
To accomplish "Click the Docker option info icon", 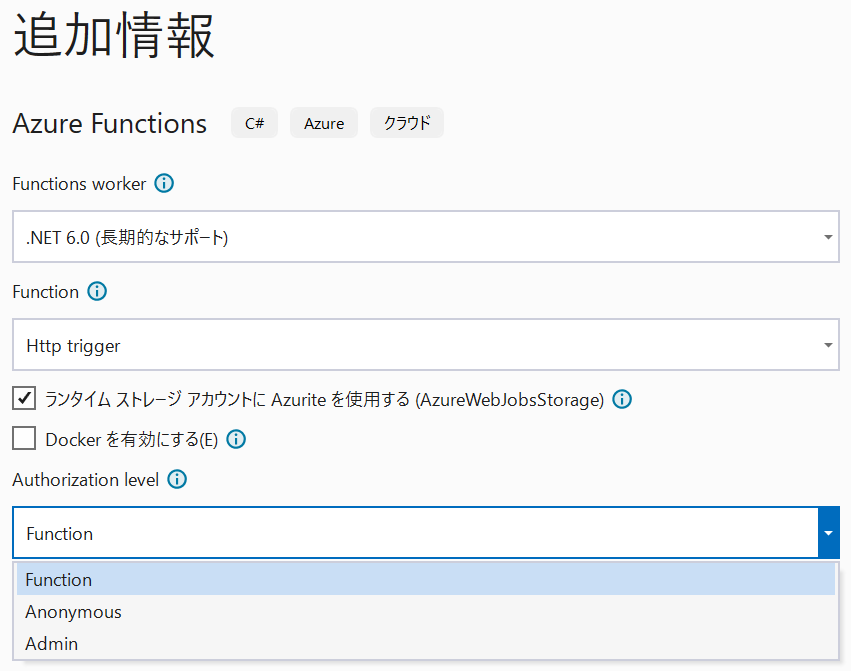I will pos(235,438).
